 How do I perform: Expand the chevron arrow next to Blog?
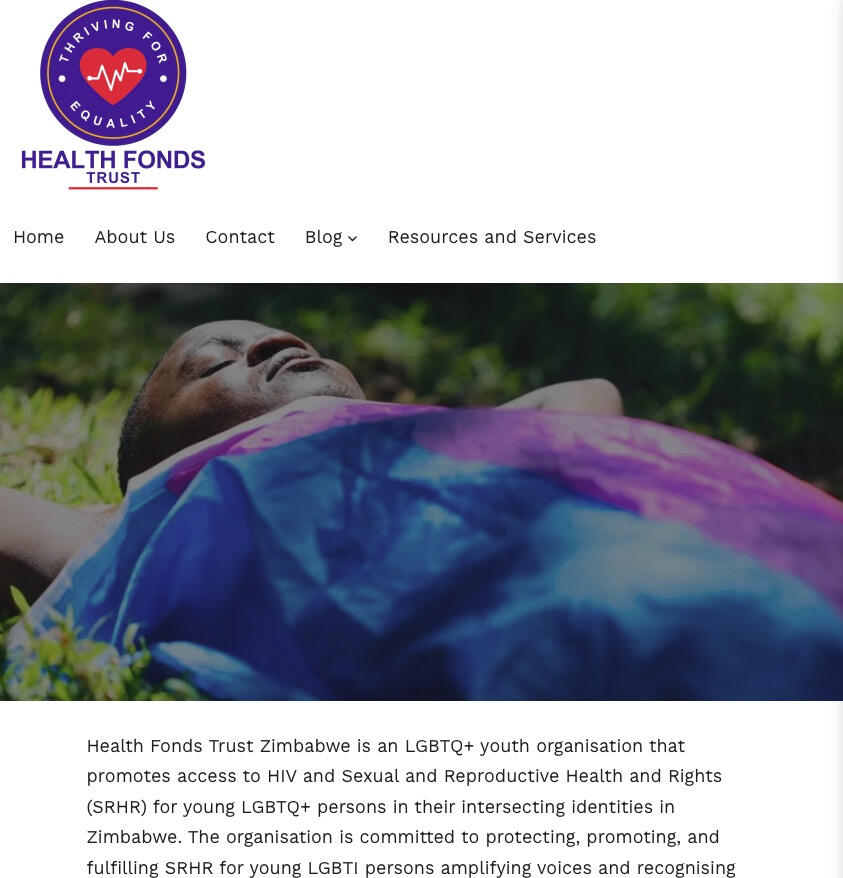pyautogui.click(x=352, y=239)
